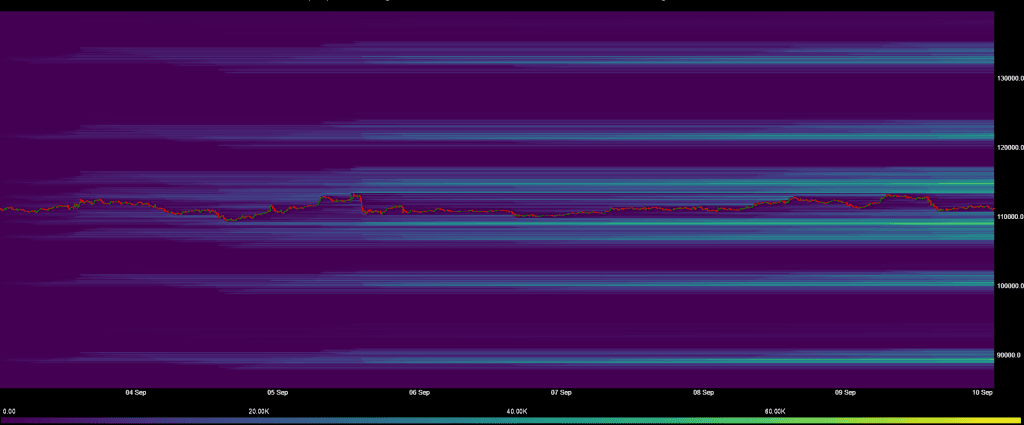The image size is (1024, 425).
Task: Click the 08 Sep date marker
Action: click(x=702, y=393)
